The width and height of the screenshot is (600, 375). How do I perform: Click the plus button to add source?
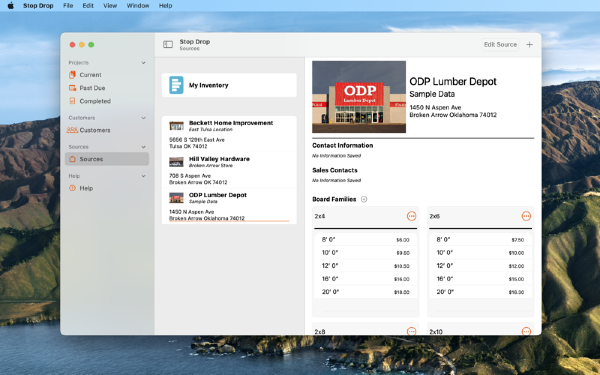[x=529, y=44]
